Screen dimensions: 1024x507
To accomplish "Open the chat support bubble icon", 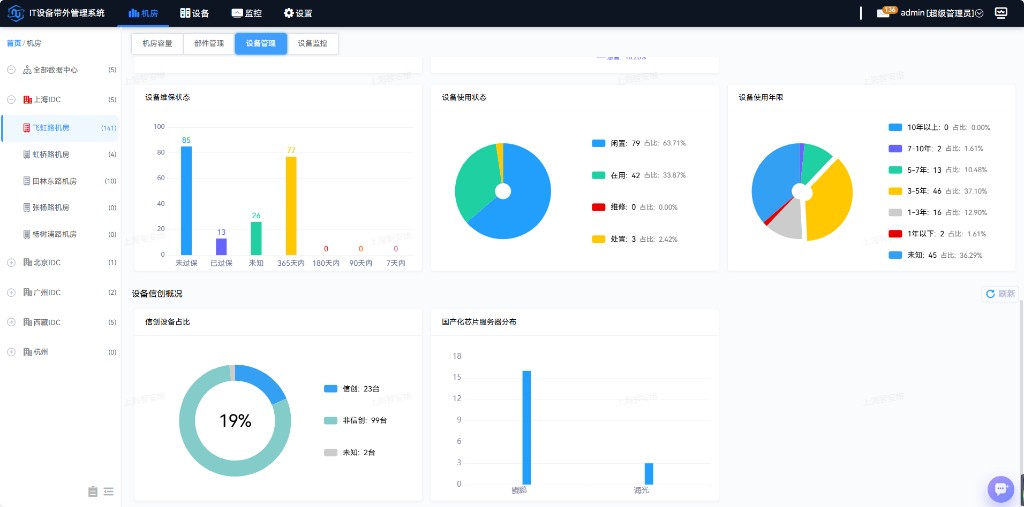I will [x=1000, y=488].
